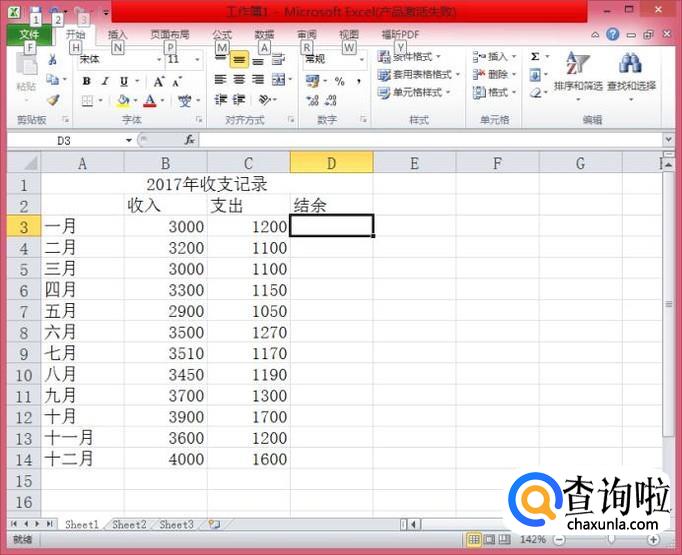Open font size 11 dropdown
The height and width of the screenshot is (555, 682).
click(197, 60)
